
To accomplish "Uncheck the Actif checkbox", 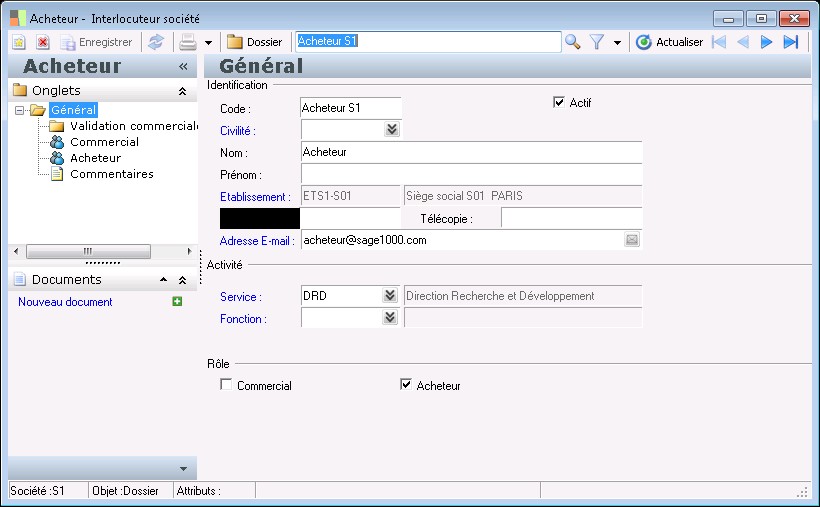I will click(559, 102).
